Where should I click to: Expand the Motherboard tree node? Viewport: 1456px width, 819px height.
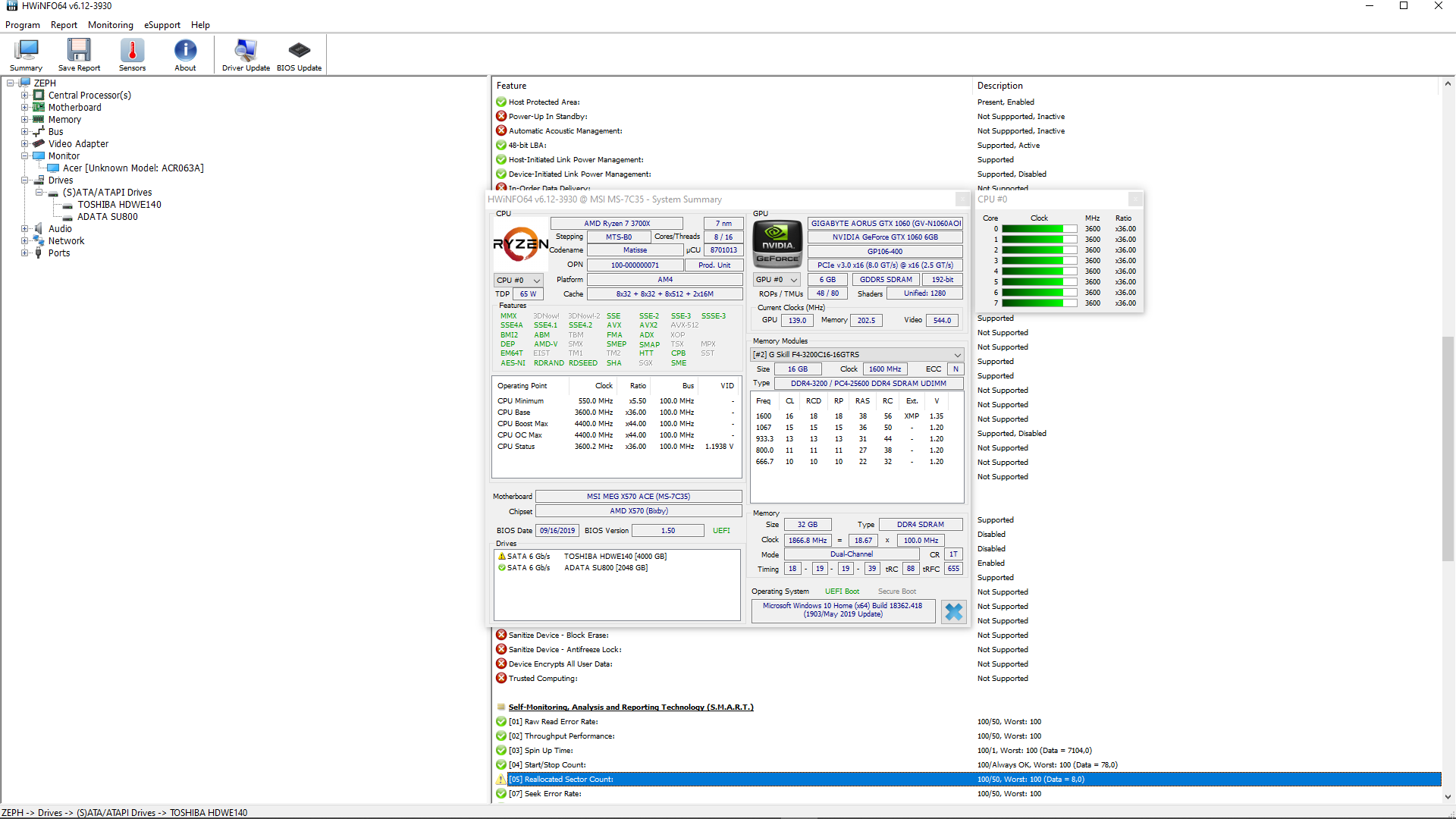click(24, 107)
